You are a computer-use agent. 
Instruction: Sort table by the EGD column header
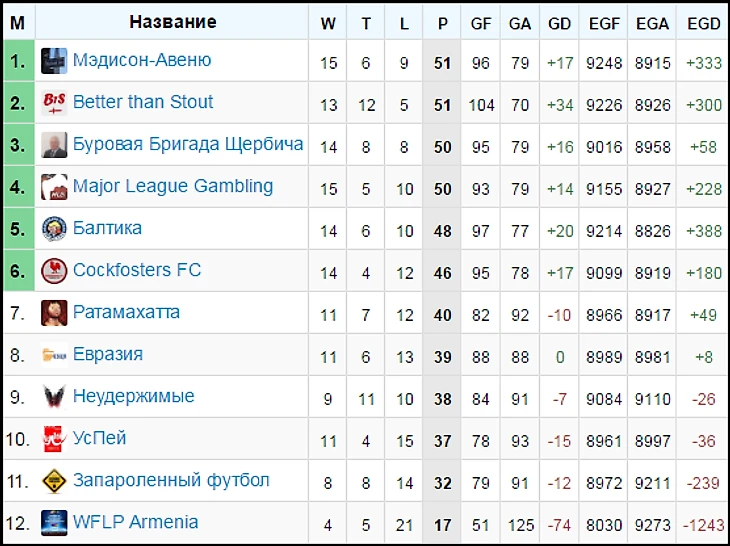704,23
